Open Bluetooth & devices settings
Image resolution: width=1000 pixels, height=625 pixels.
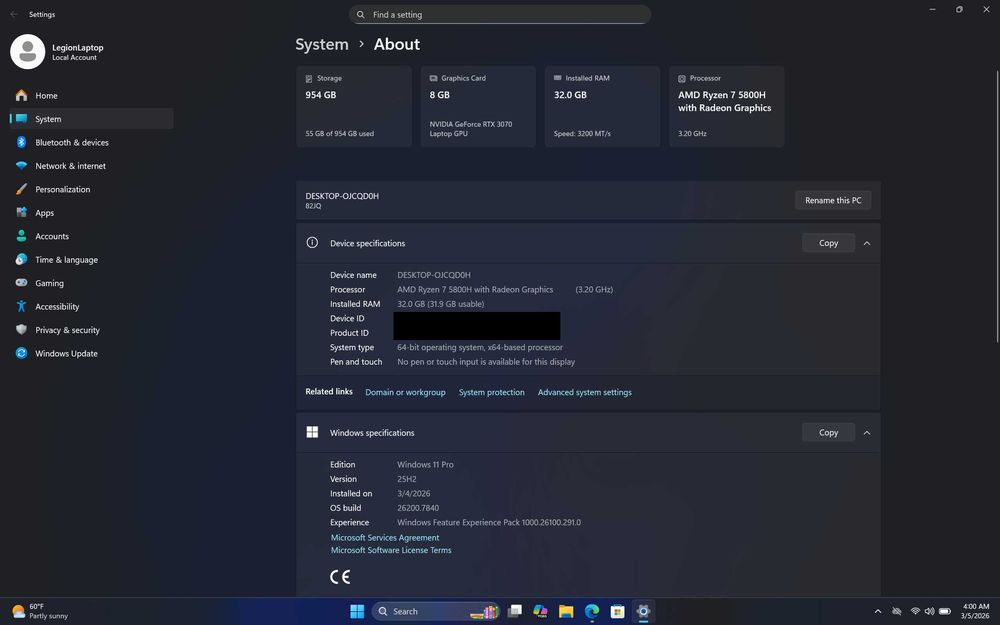tap(91, 142)
